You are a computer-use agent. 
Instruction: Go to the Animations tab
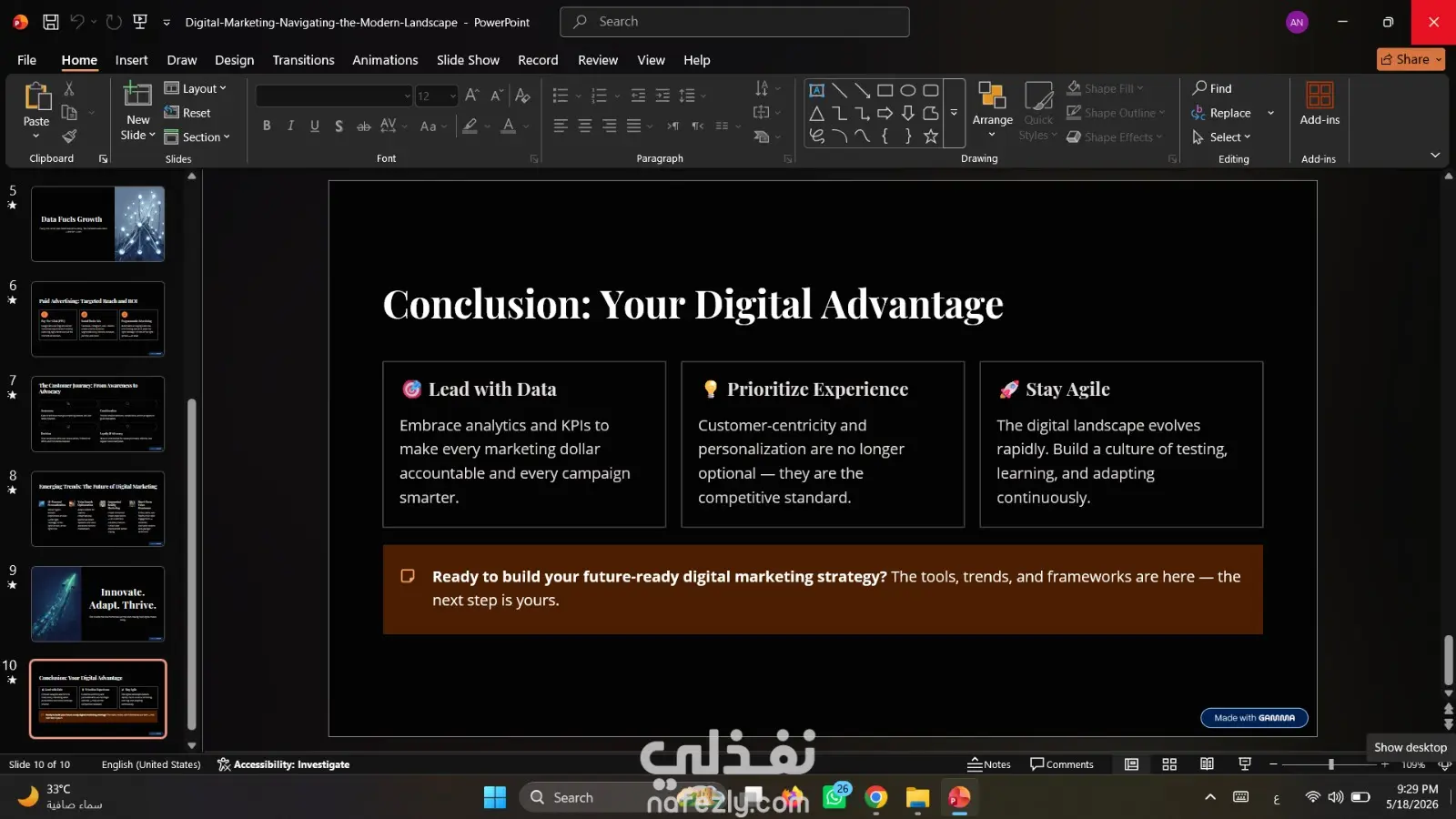point(385,60)
